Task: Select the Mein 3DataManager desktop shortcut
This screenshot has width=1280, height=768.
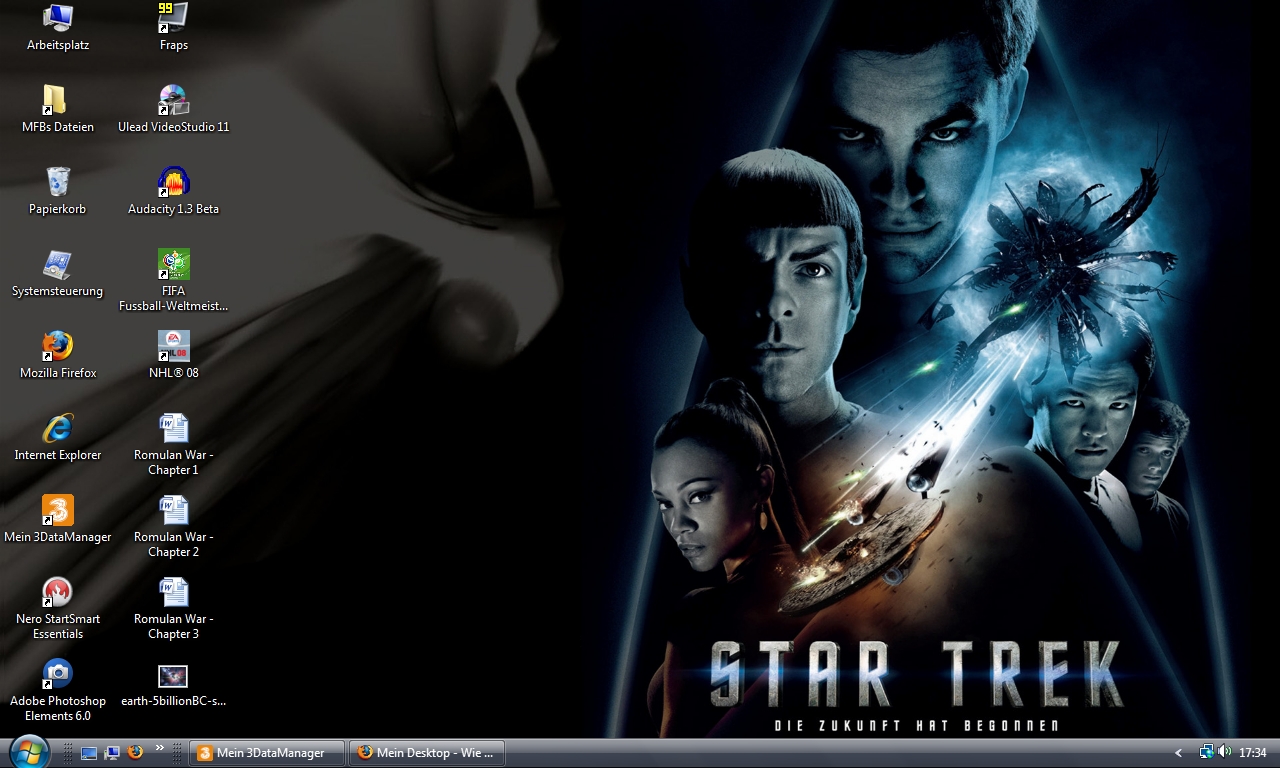Action: [x=58, y=510]
